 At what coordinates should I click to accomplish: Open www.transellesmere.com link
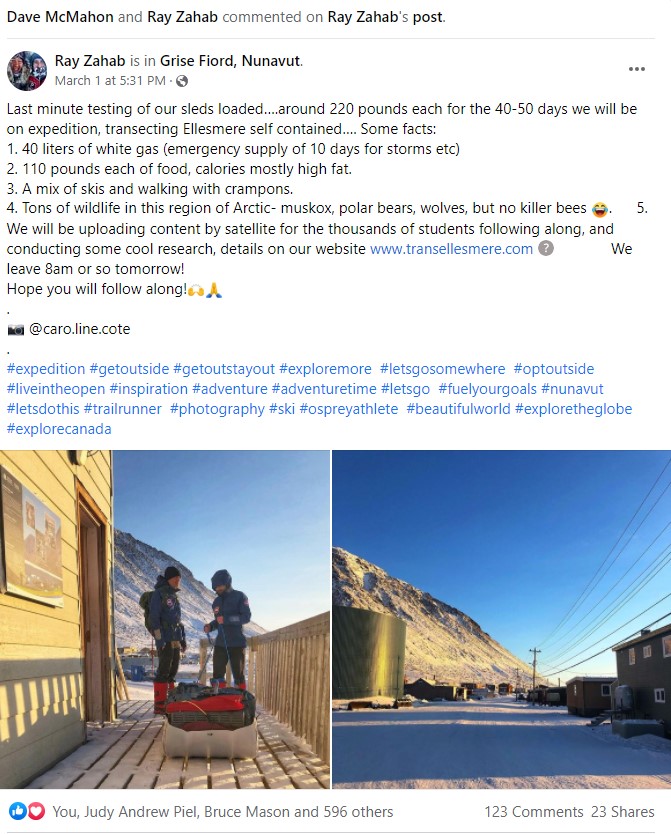tap(451, 248)
